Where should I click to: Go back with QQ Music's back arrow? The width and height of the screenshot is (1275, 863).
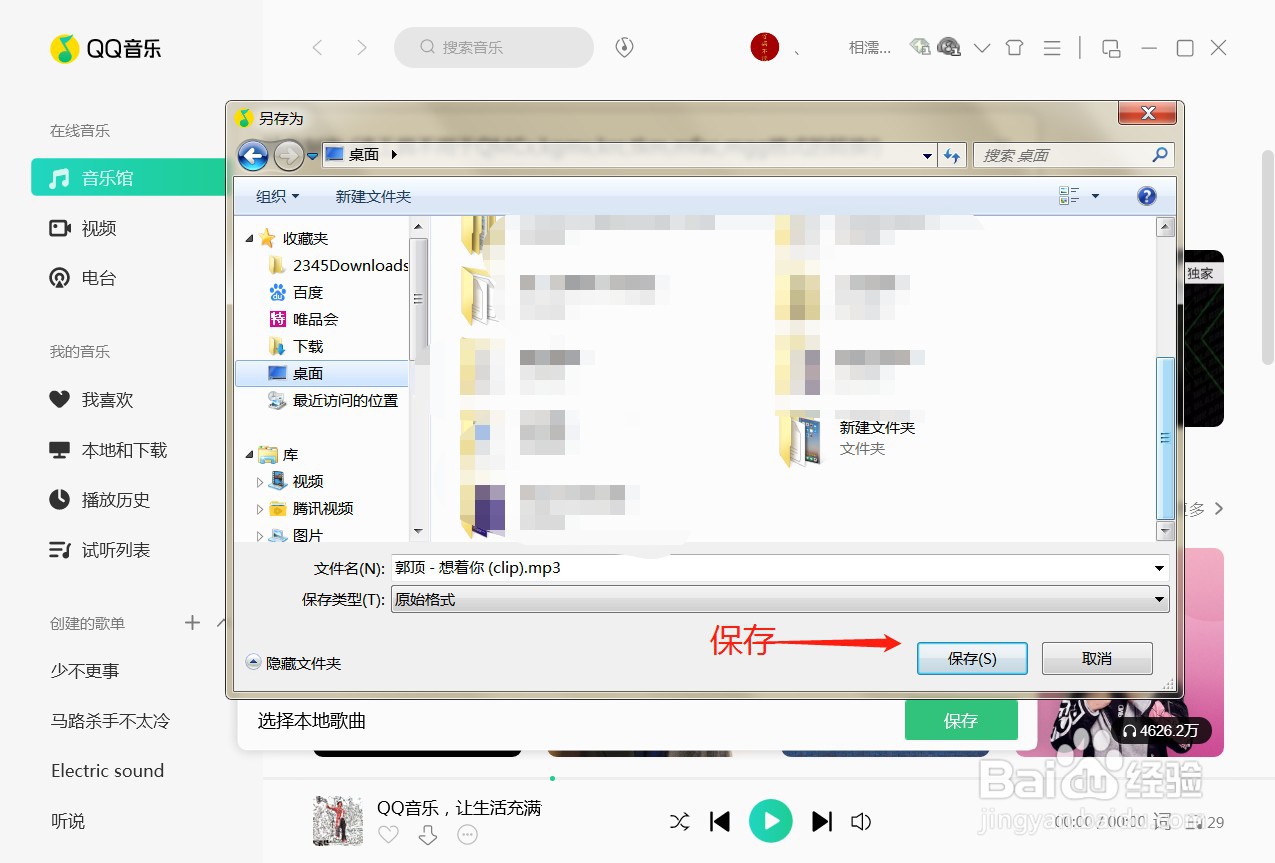tap(318, 47)
